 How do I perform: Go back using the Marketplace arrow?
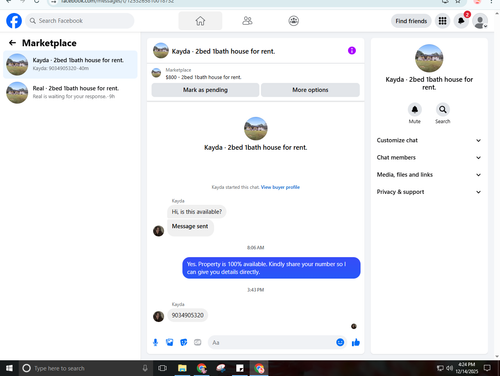pyautogui.click(x=12, y=43)
